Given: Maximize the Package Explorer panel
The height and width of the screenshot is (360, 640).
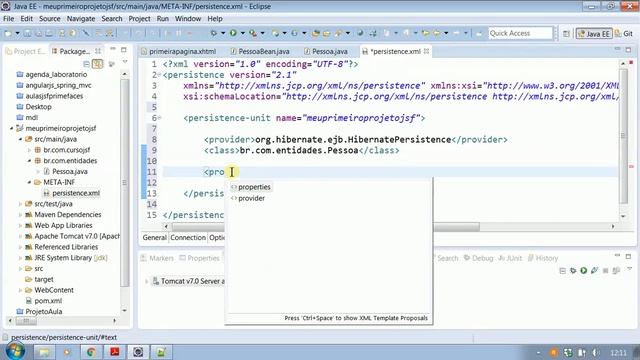Looking at the screenshot, I should click(x=124, y=49).
